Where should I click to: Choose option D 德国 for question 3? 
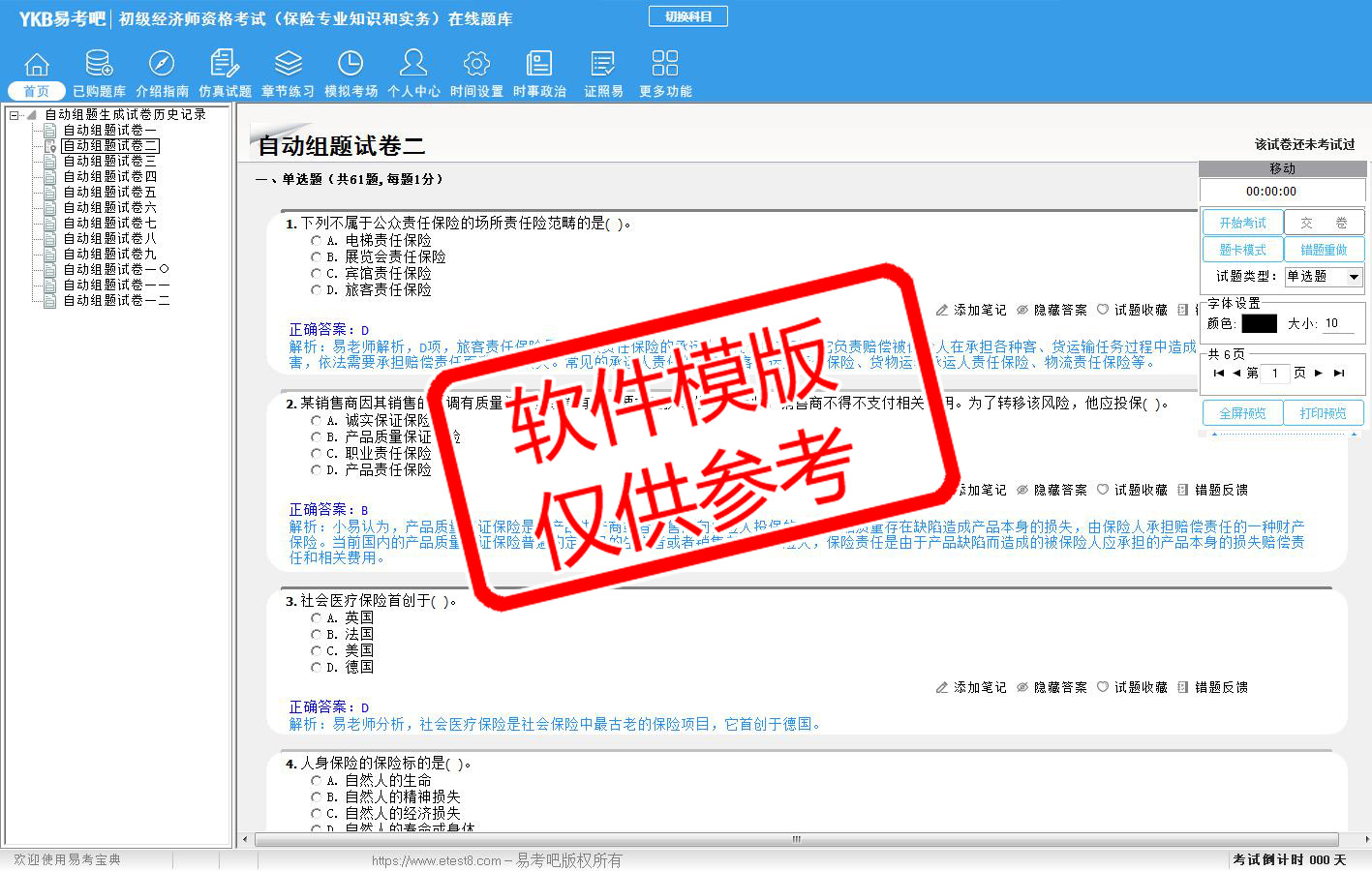point(317,668)
